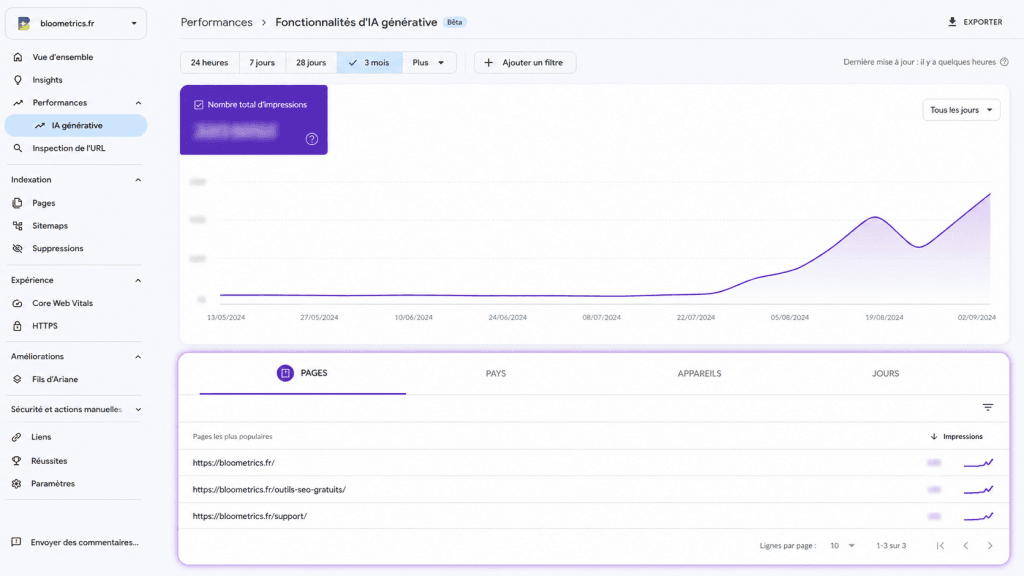Viewport: 1024px width, 576px height.
Task: Click the Inspection de l'URL magnifier icon
Action: 18,148
